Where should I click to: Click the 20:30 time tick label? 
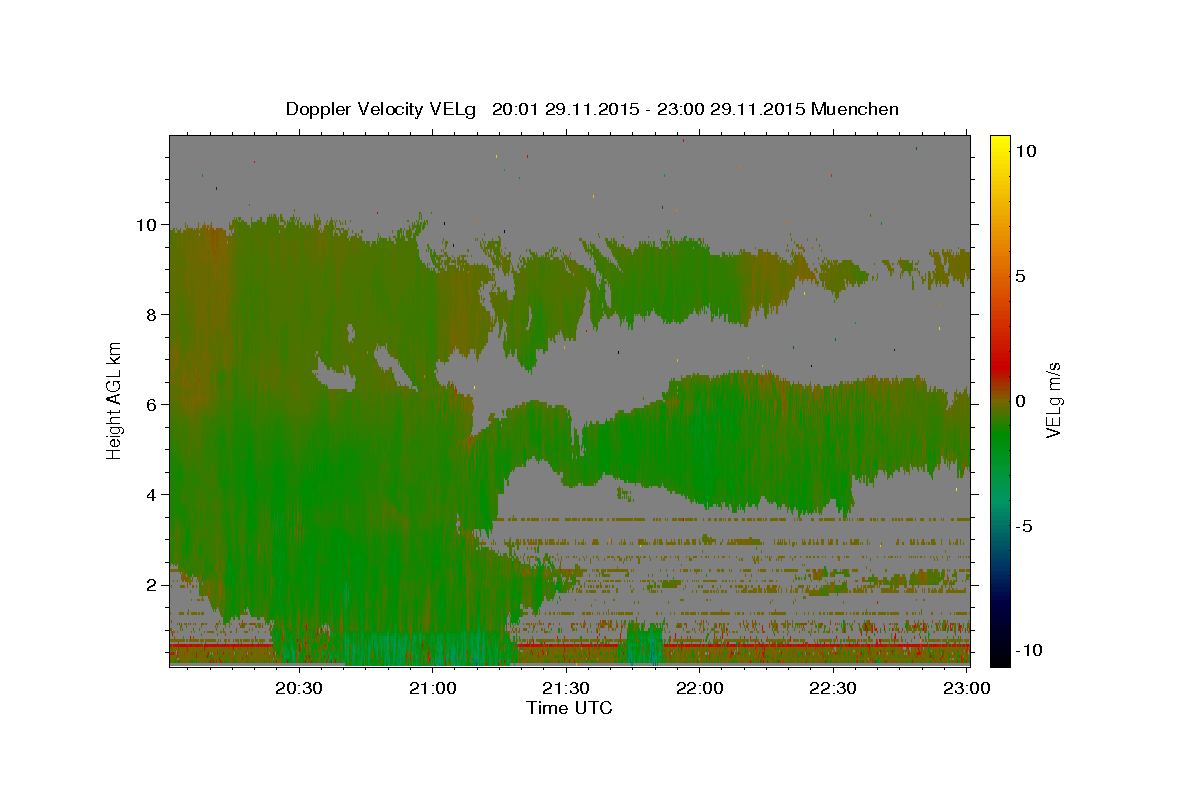299,688
